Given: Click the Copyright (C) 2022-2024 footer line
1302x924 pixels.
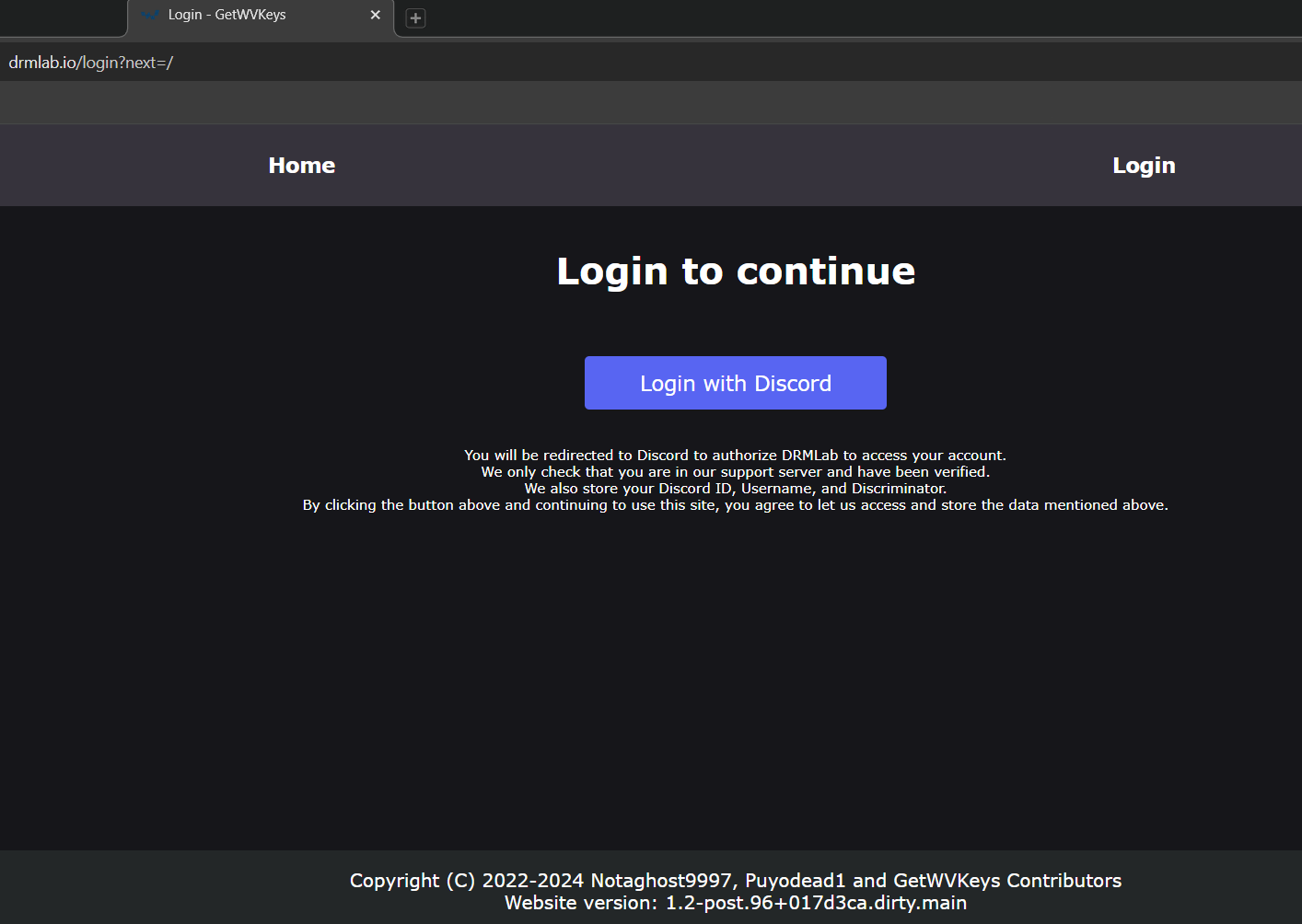Looking at the screenshot, I should click(736, 881).
